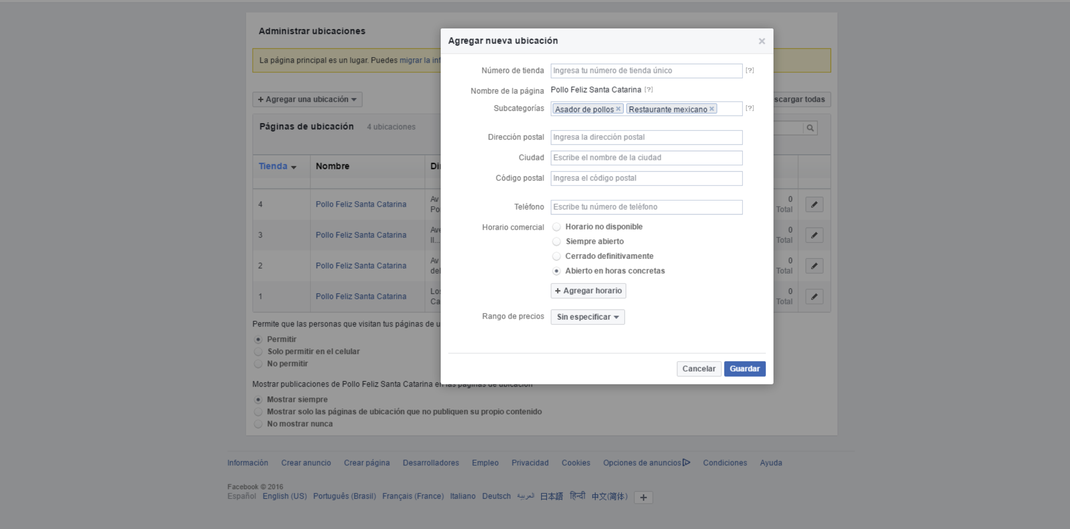
Task: Switch language to Français (France)
Action: [413, 496]
